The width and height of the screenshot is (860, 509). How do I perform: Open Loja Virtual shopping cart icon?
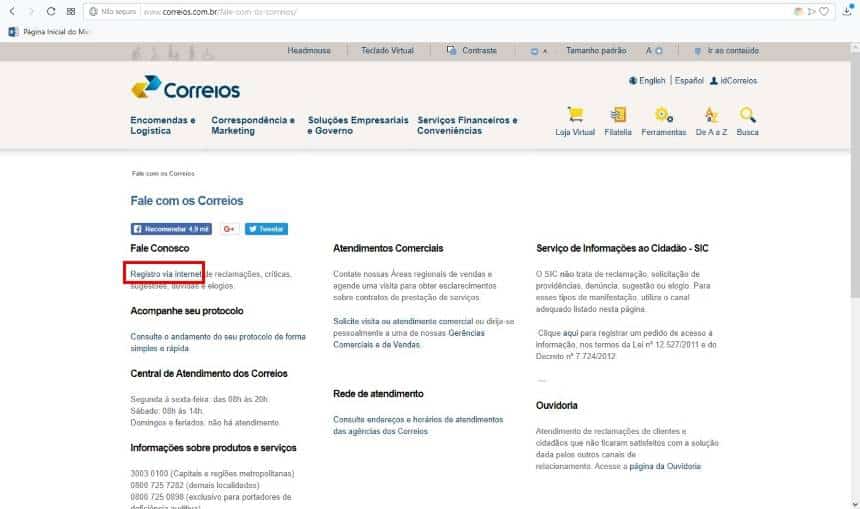575,115
